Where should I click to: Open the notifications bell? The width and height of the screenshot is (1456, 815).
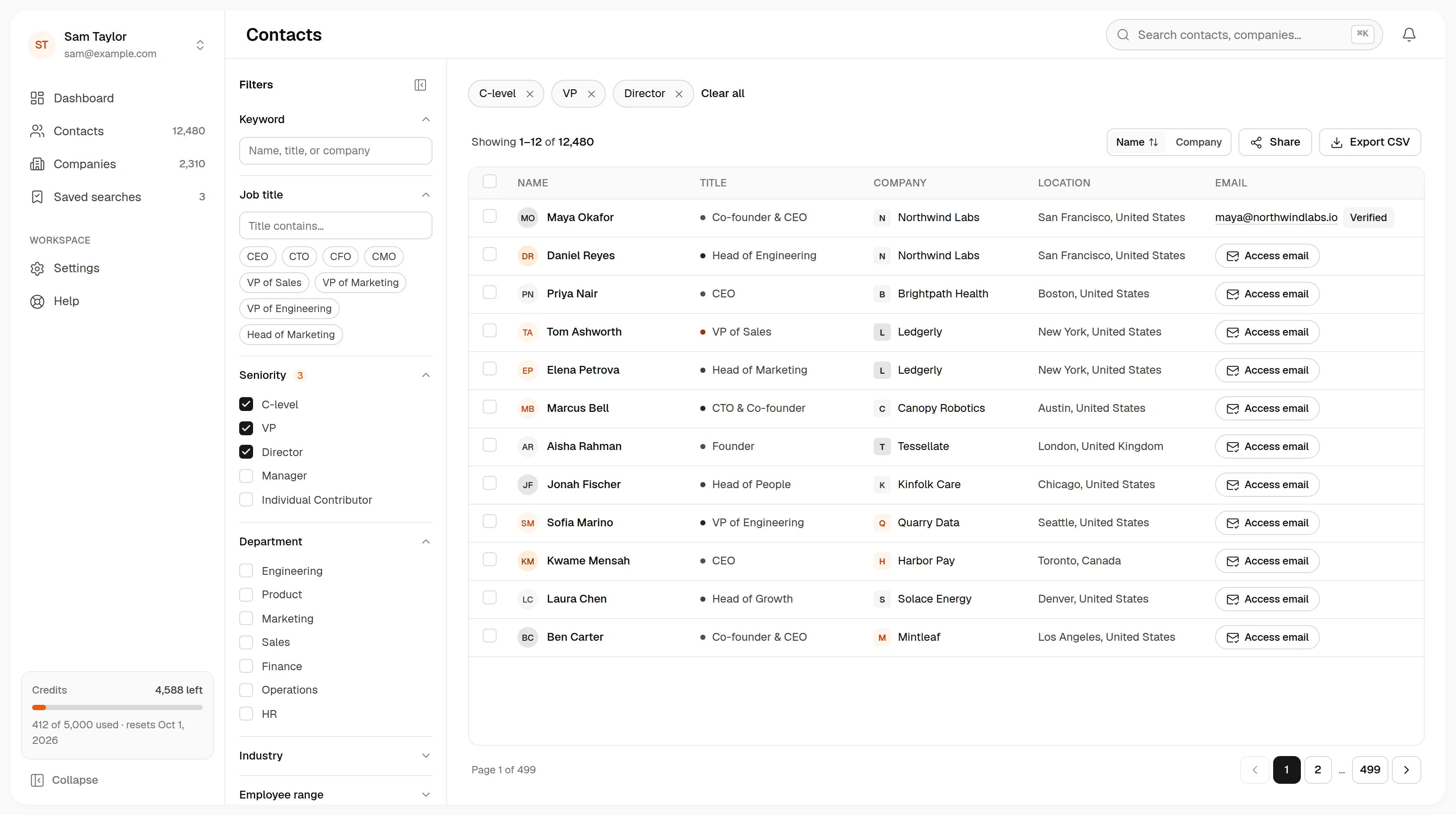click(x=1408, y=35)
